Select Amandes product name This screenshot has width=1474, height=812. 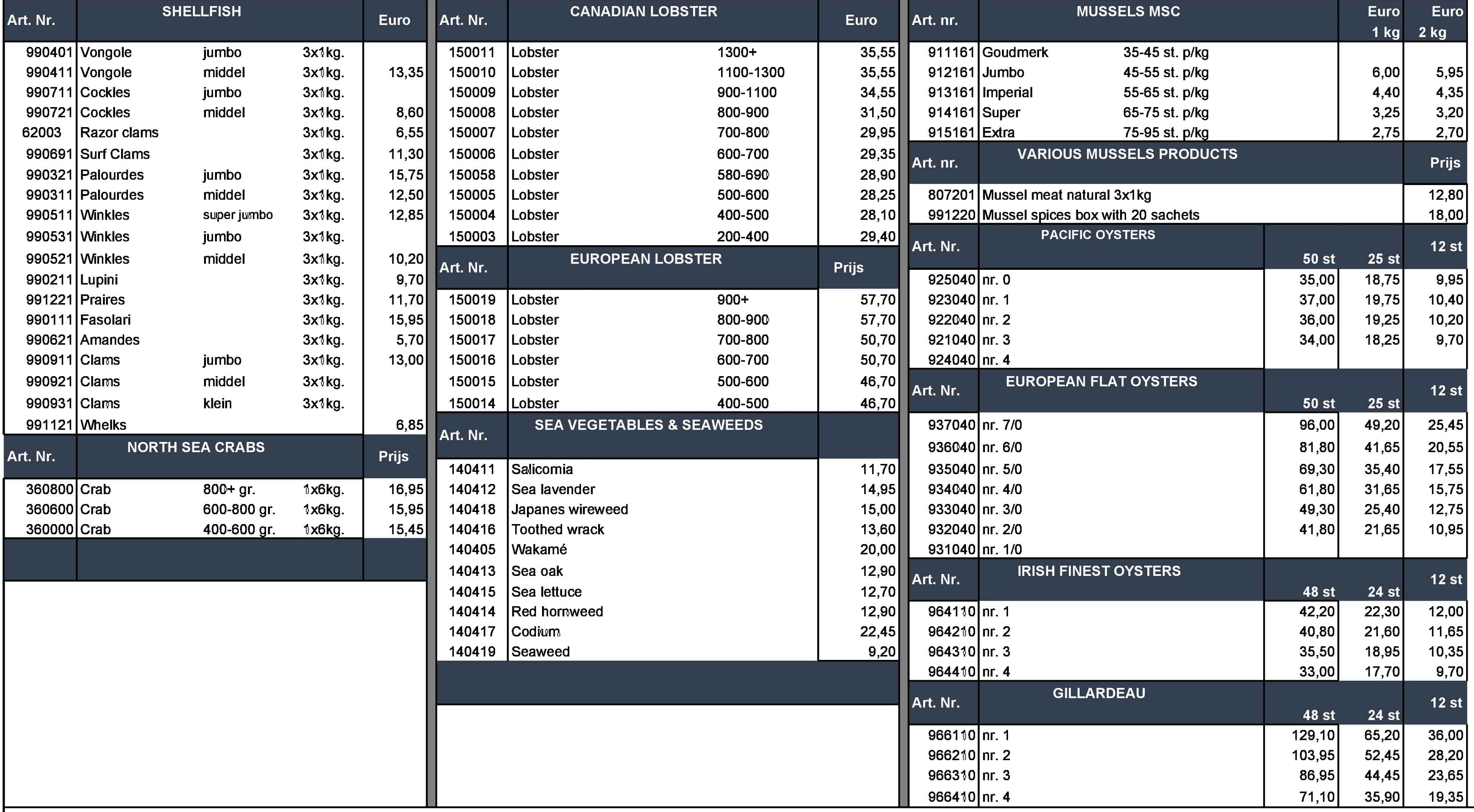[x=109, y=340]
